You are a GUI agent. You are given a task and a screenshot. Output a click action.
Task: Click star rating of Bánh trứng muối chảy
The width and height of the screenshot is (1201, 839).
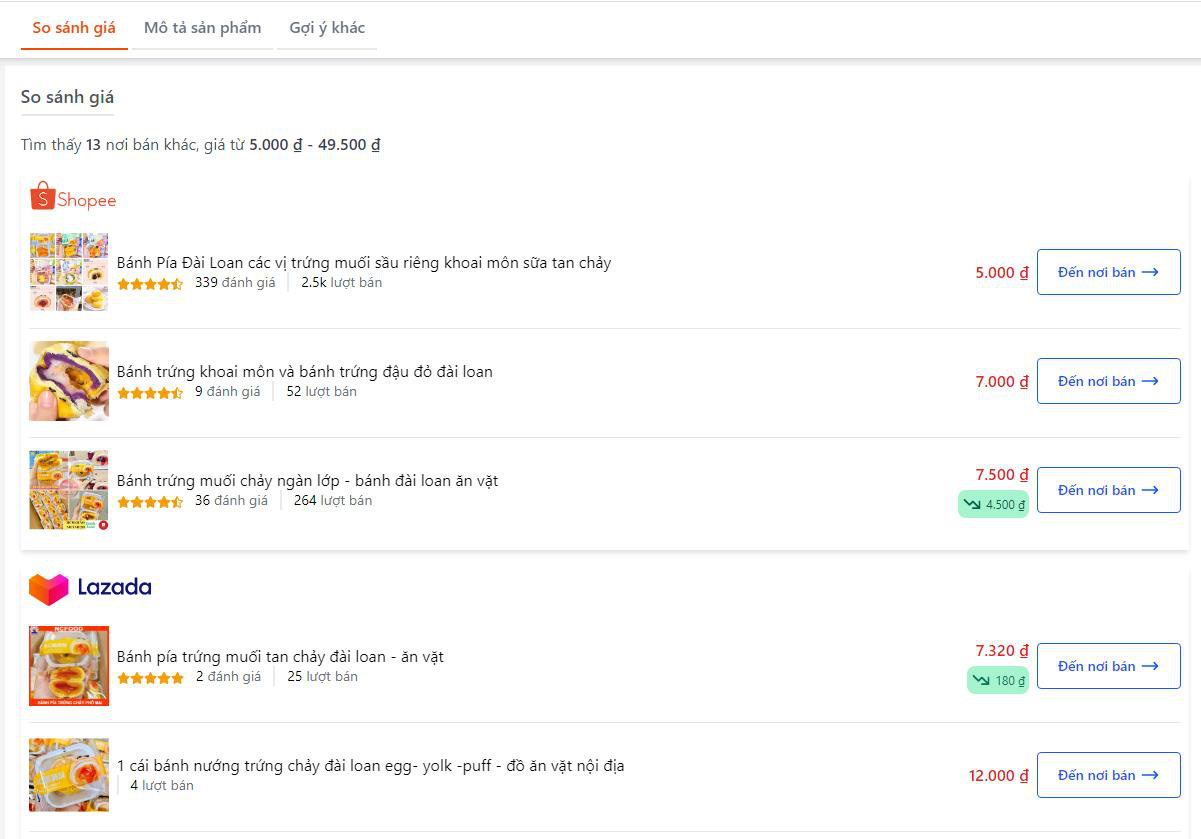click(150, 502)
